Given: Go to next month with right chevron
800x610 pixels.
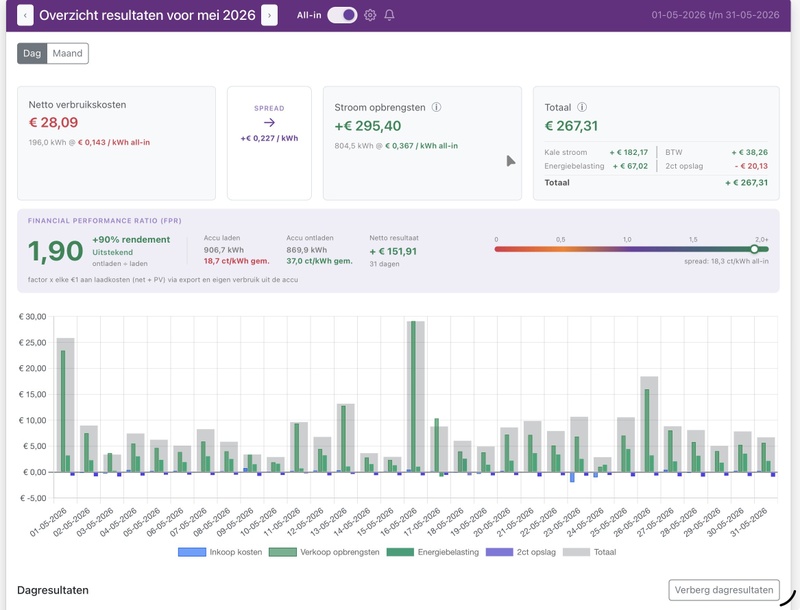Looking at the screenshot, I should (269, 15).
